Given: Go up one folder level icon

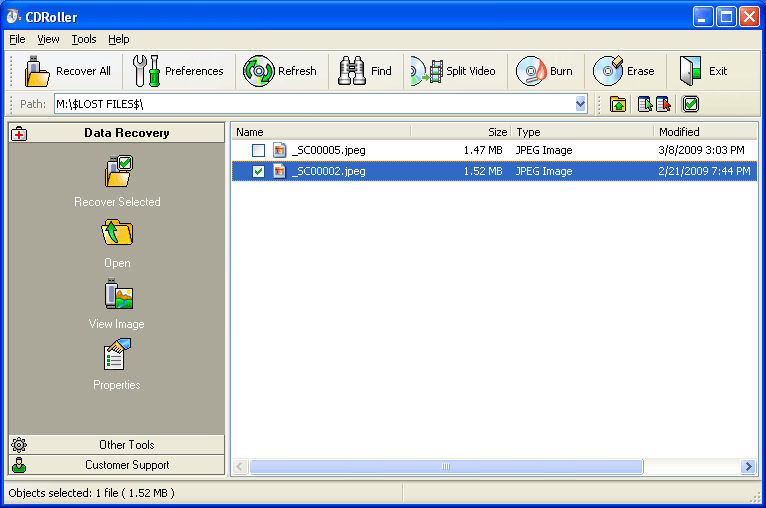Looking at the screenshot, I should (x=618, y=104).
